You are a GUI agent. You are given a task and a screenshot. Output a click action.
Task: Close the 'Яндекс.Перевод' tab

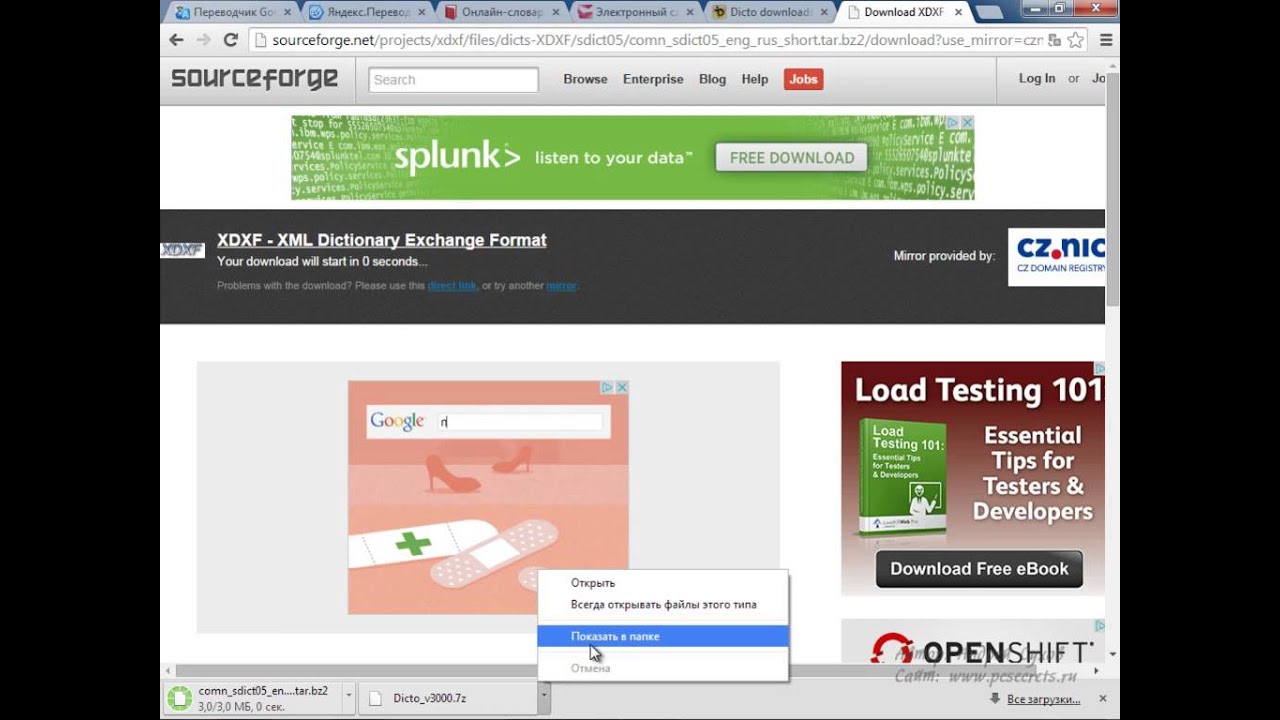(x=423, y=13)
